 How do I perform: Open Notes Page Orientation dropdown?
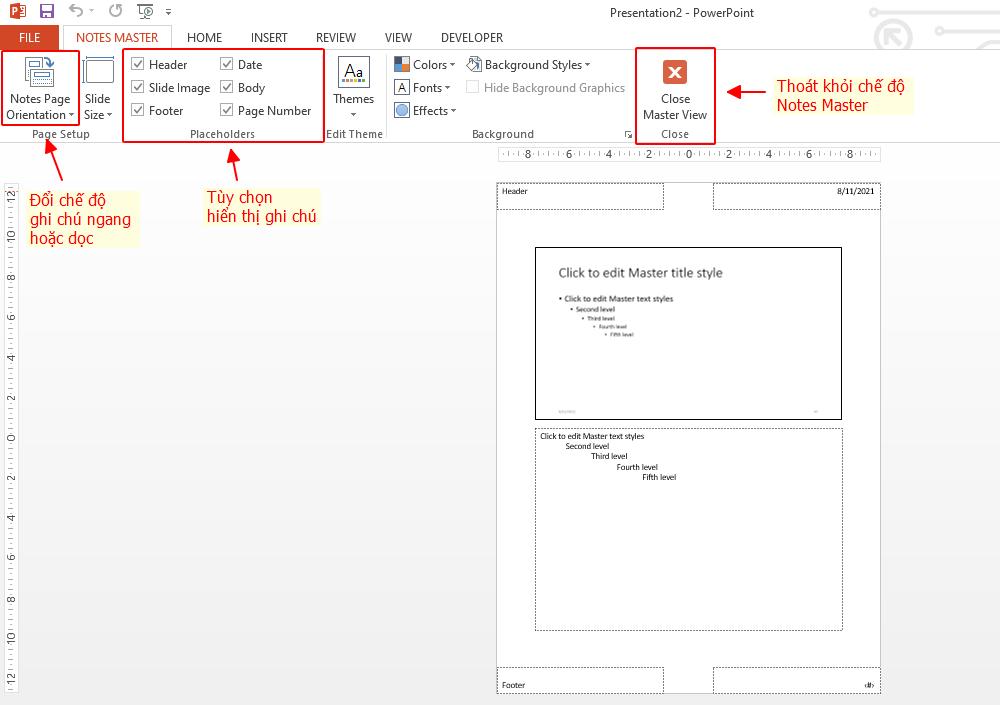tap(40, 88)
